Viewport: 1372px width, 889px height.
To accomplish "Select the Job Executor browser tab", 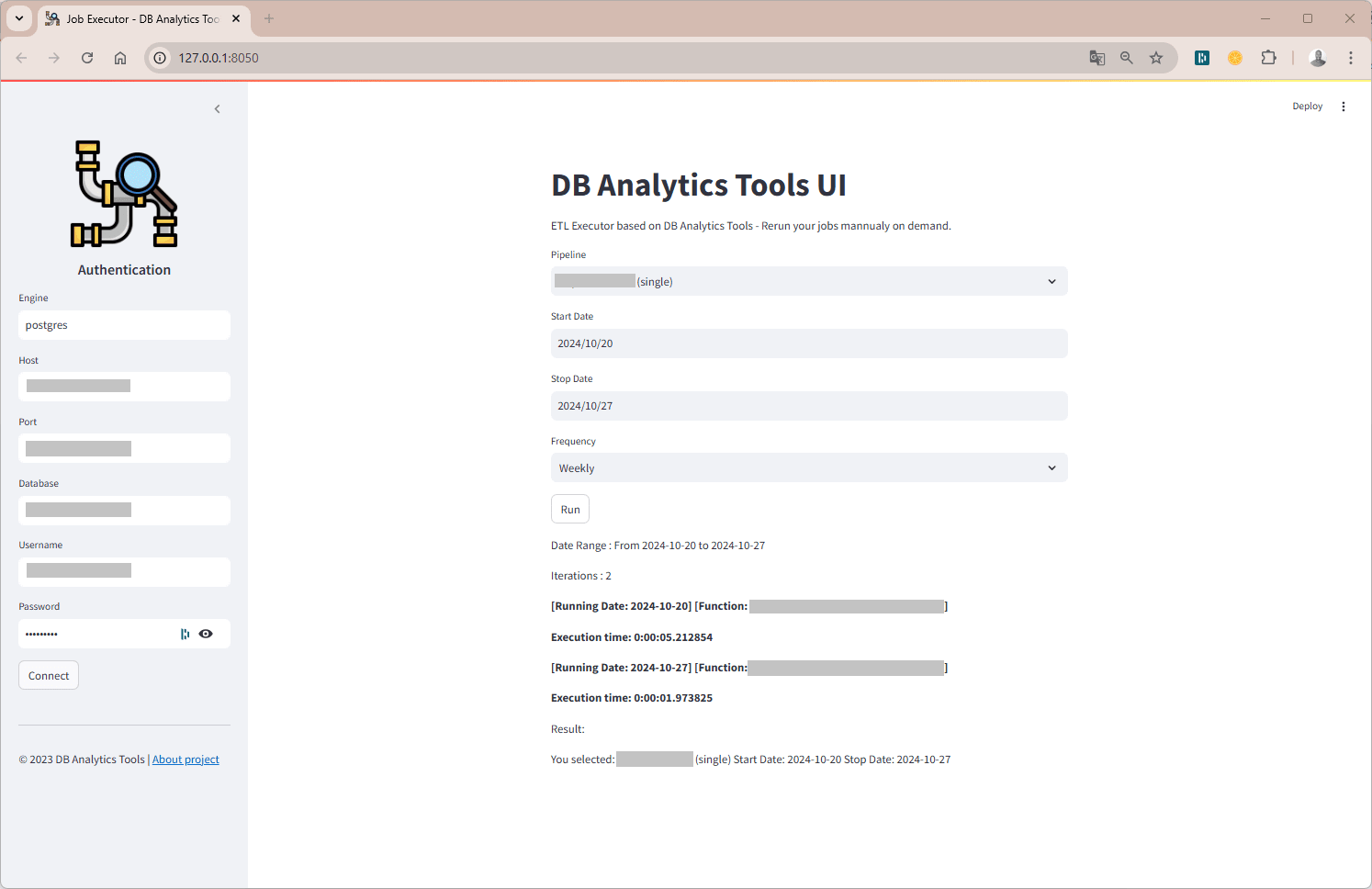I will (143, 18).
